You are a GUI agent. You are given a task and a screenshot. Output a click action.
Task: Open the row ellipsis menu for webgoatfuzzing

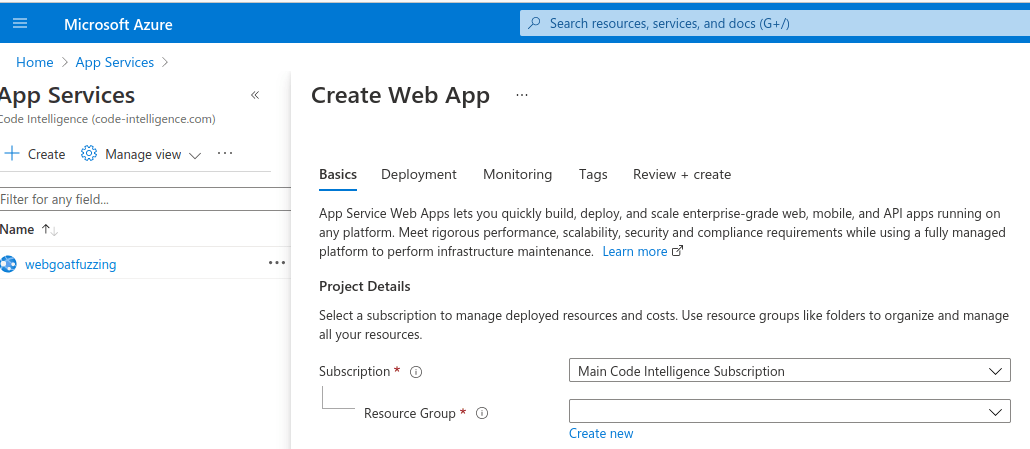pos(277,263)
